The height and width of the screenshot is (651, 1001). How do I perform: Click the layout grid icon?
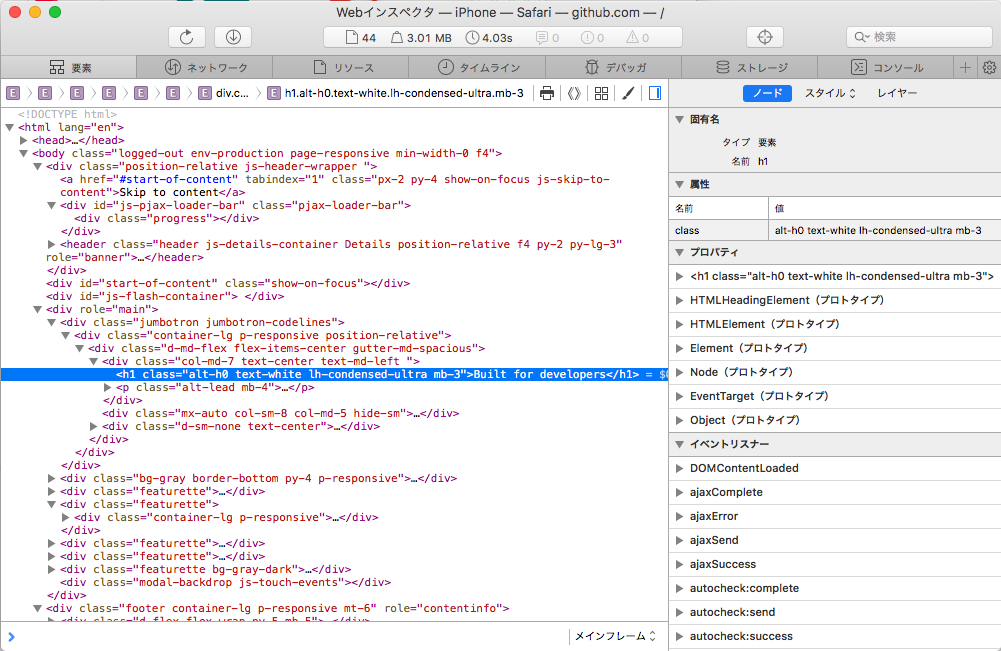tap(601, 93)
